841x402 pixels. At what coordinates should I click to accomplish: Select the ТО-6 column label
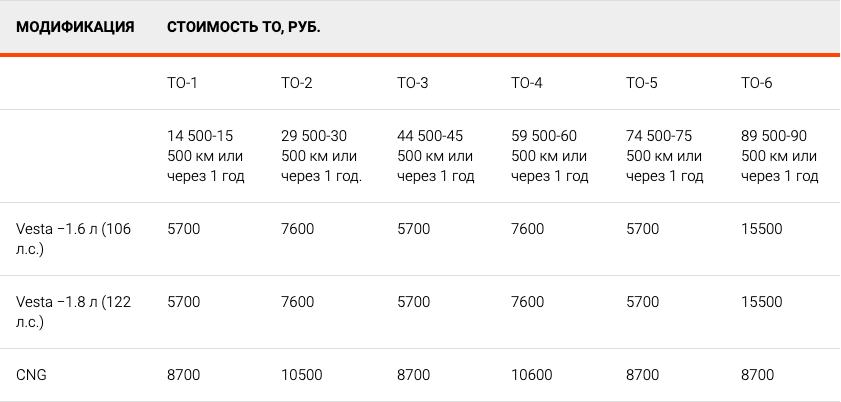click(757, 83)
